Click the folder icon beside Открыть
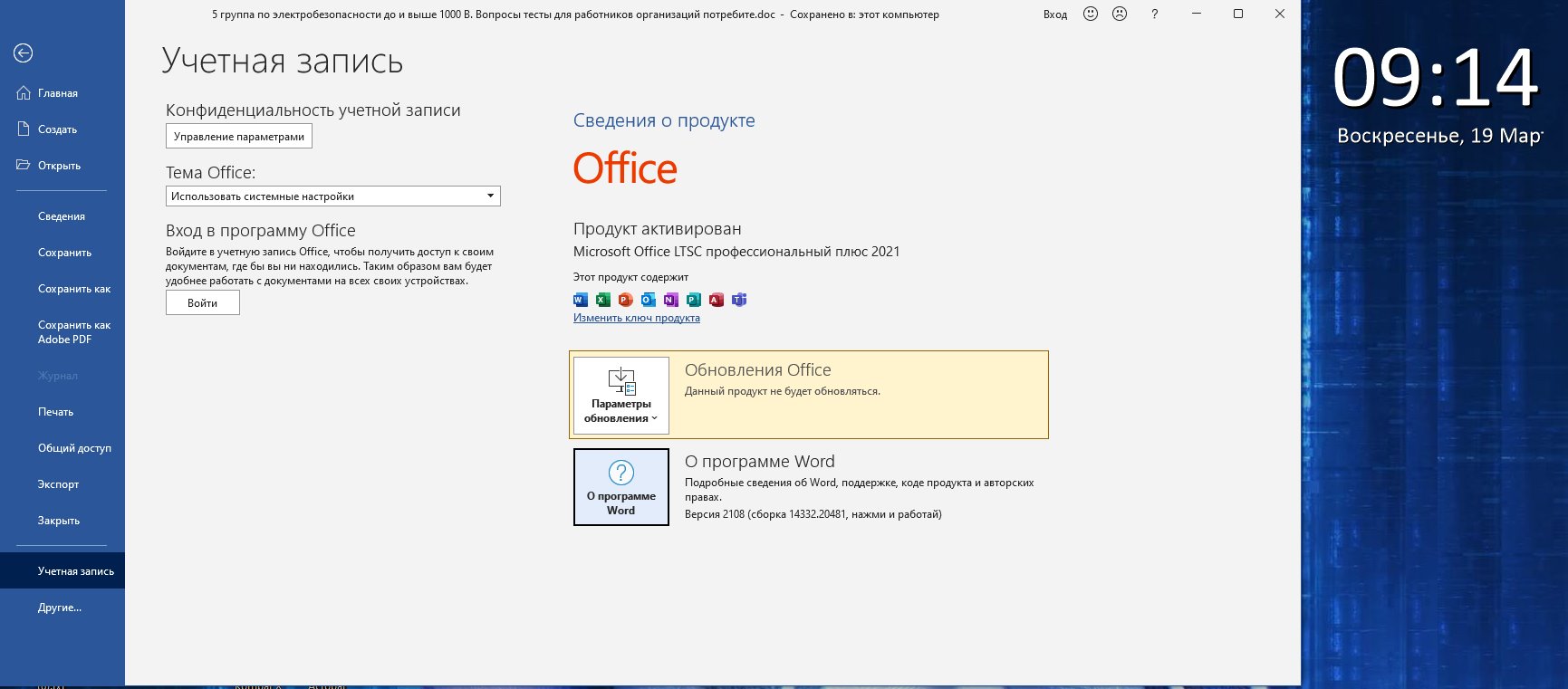Screen dimensions: 1568x689 pyautogui.click(x=24, y=165)
